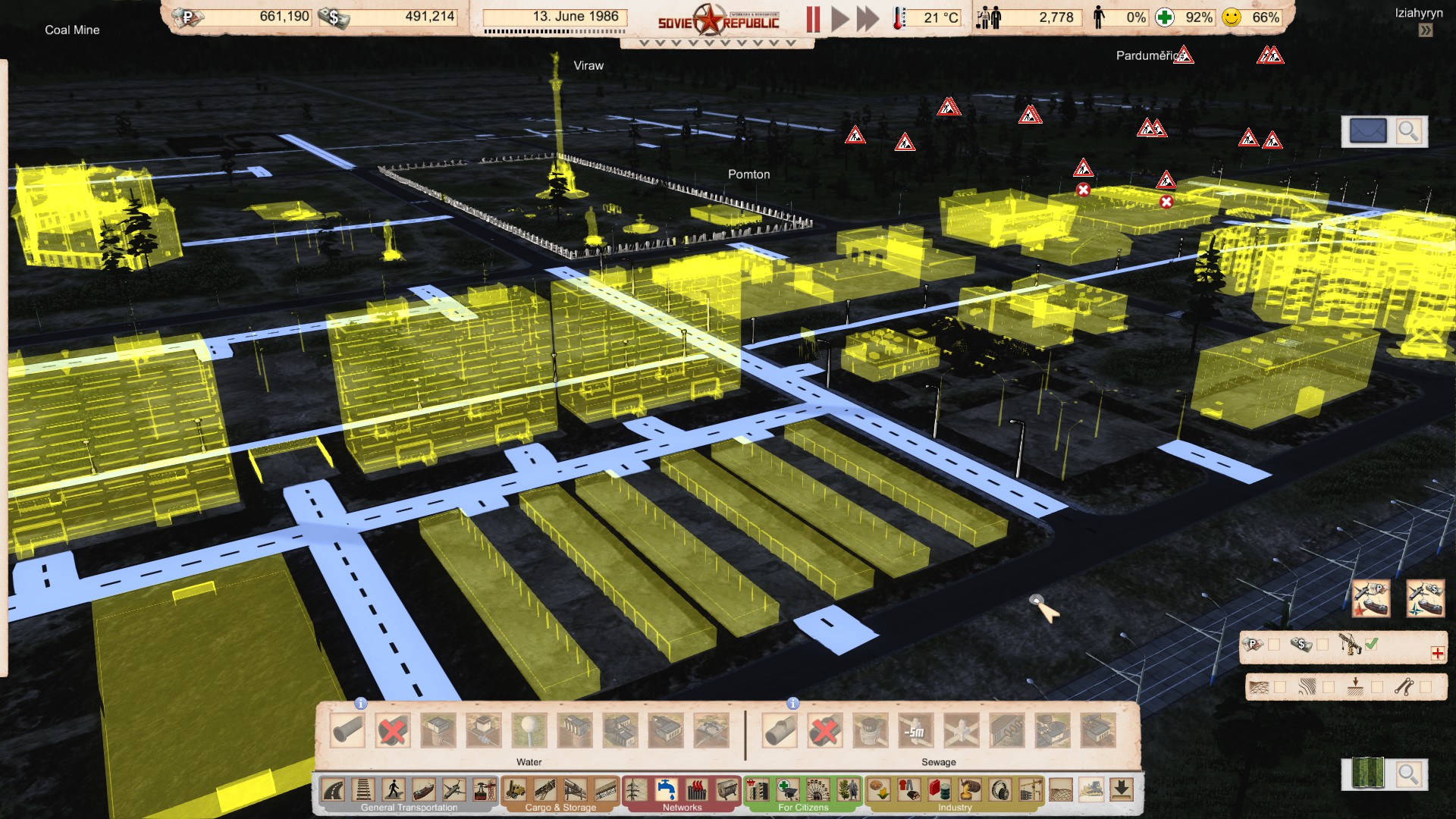Open the aircraft transportation tab icon

453,790
